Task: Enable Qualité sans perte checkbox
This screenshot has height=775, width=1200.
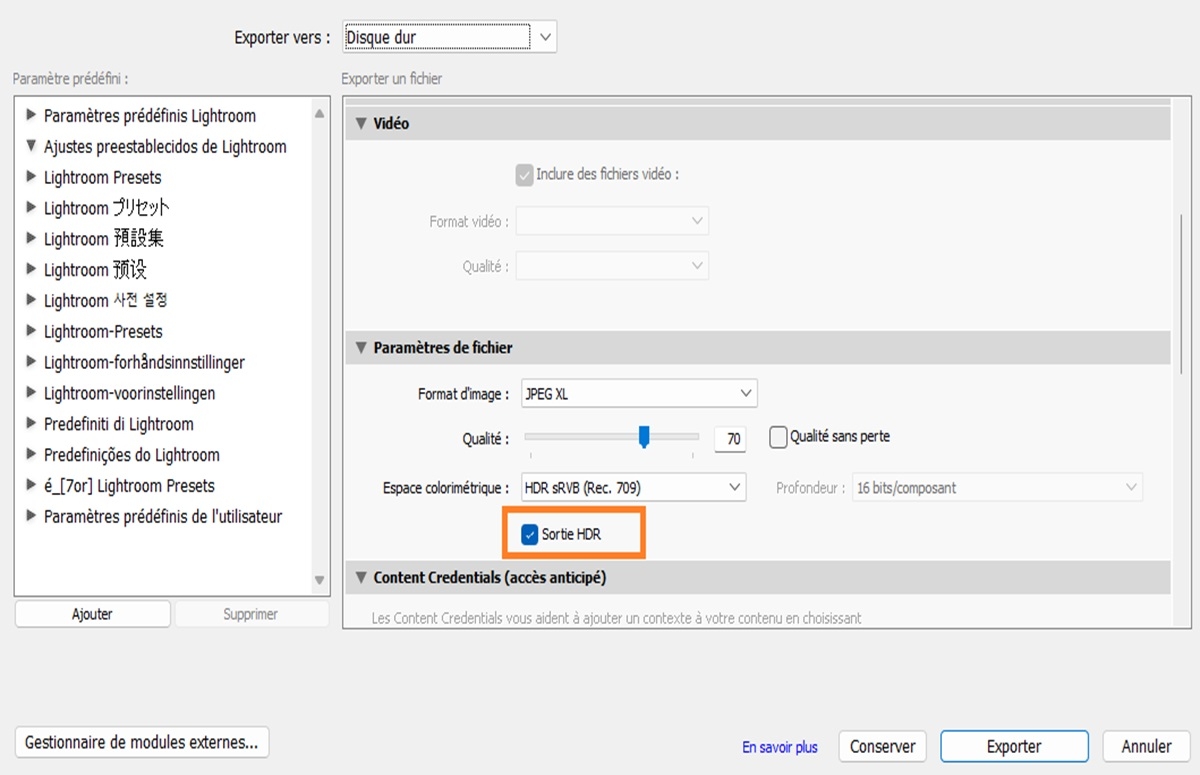Action: pos(779,437)
